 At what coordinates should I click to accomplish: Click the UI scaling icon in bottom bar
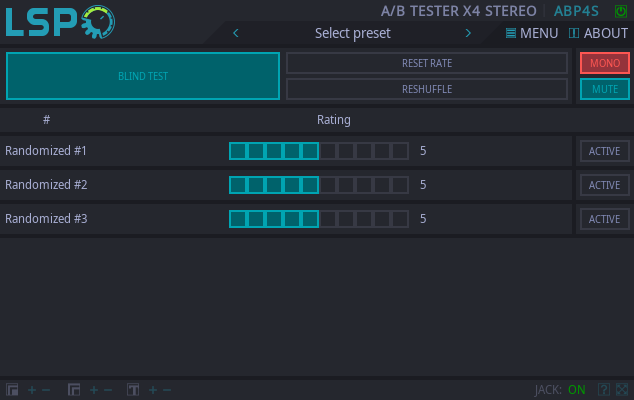coord(12,390)
